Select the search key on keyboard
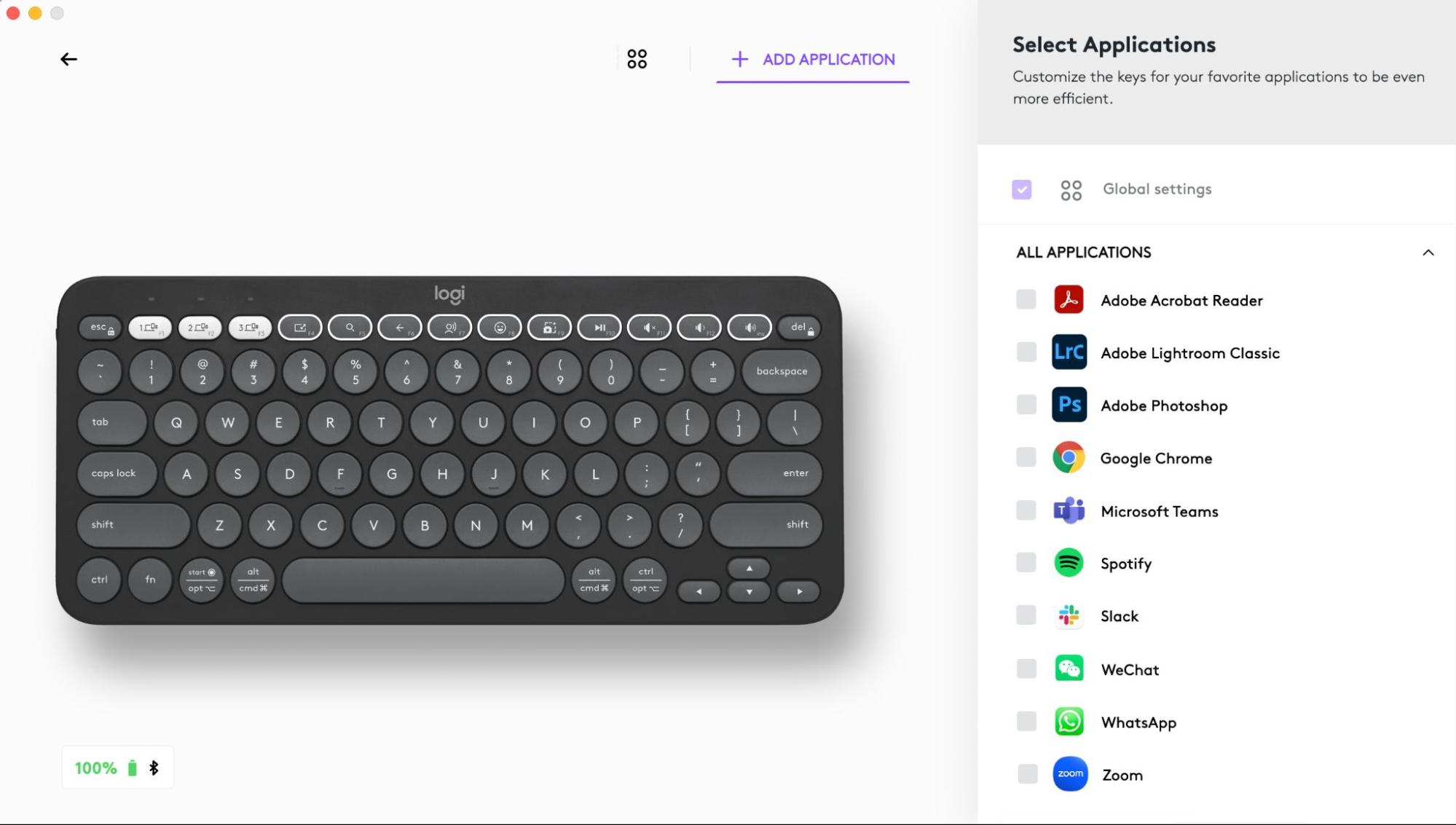This screenshot has width=1456, height=825. pos(350,328)
